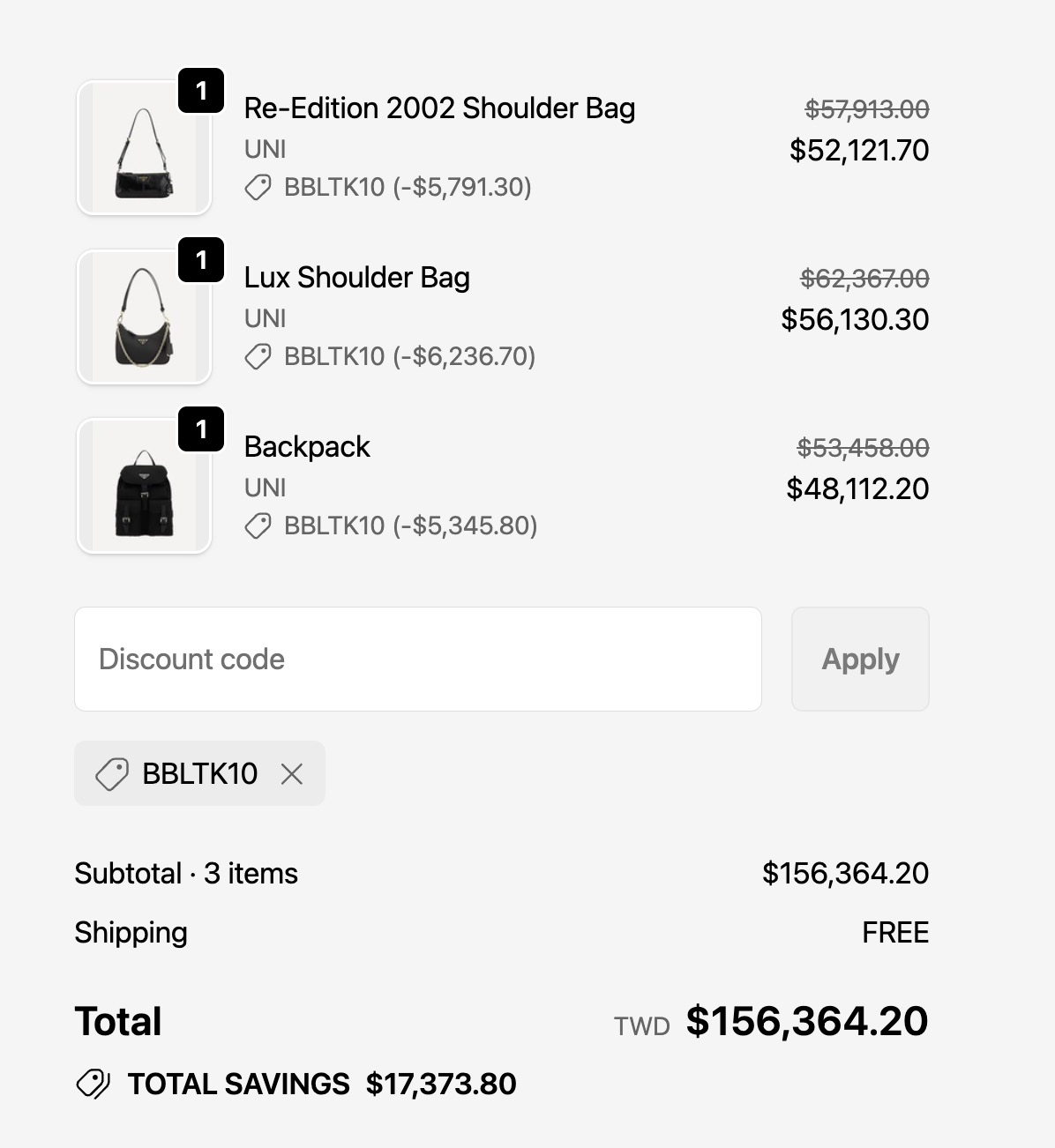Remove the BBLTK10 discount code
This screenshot has height=1148, width=1055.
(x=292, y=774)
